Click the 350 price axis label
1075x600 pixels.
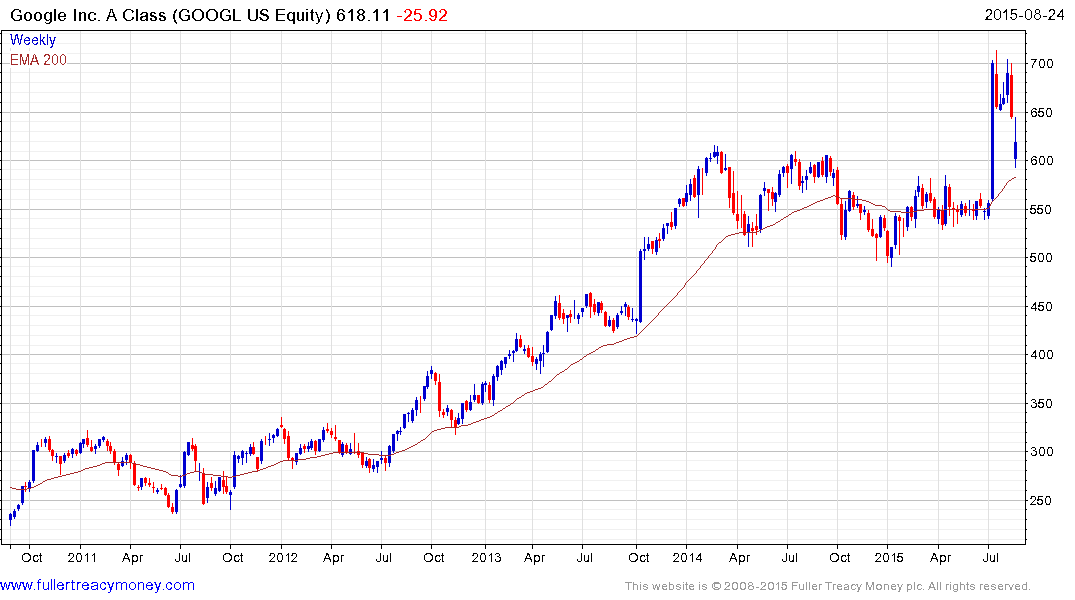pyautogui.click(x=1041, y=403)
